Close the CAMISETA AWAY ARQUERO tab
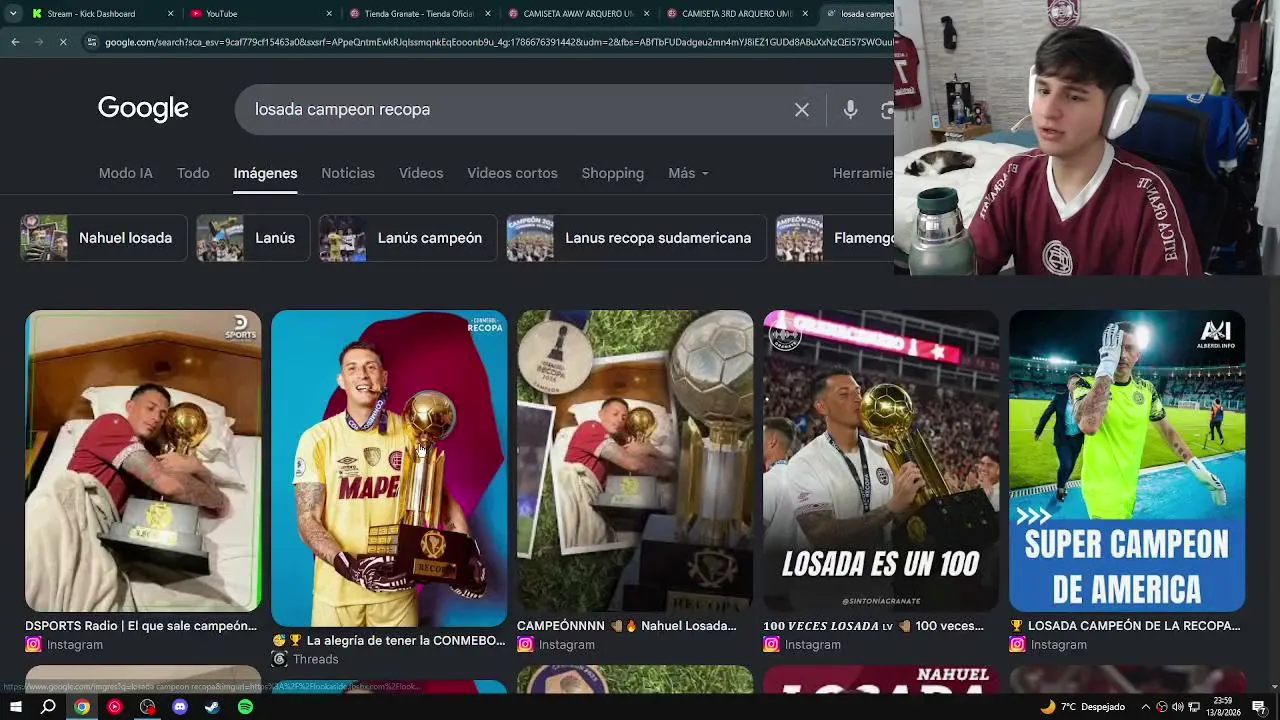Screen dimensions: 1280x720 click(646, 14)
